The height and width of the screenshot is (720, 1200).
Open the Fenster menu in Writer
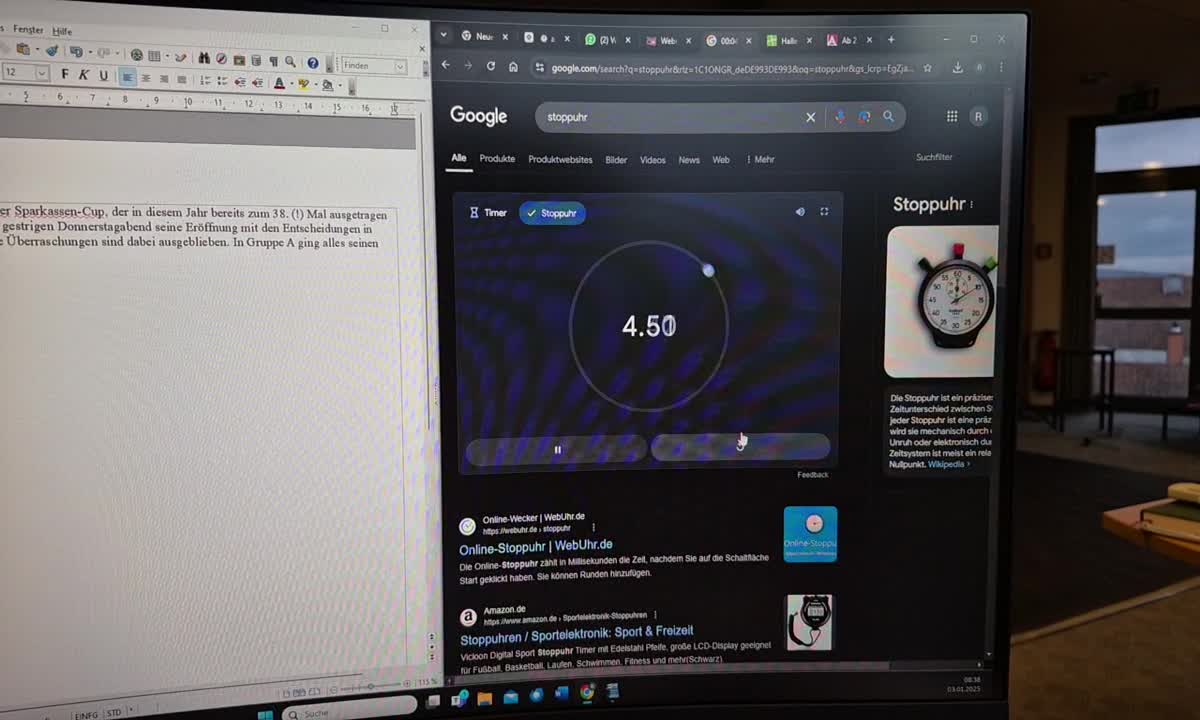click(28, 31)
